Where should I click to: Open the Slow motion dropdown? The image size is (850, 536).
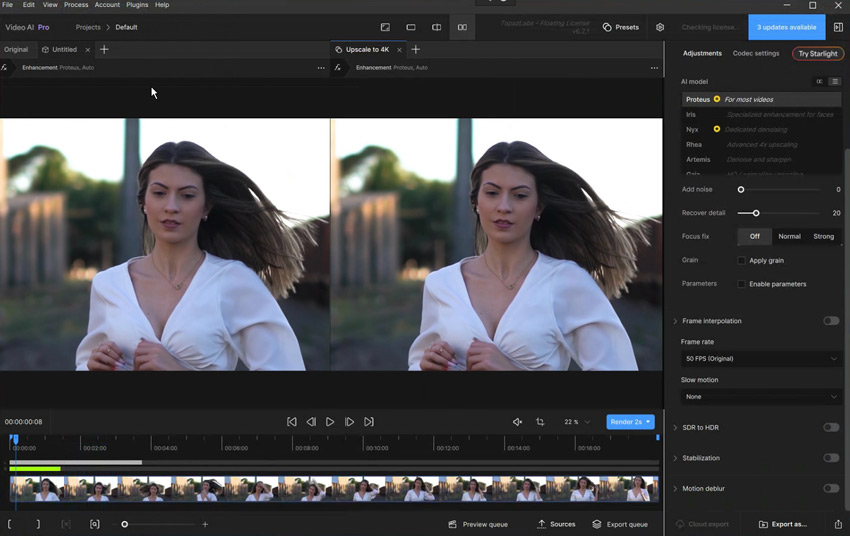761,397
